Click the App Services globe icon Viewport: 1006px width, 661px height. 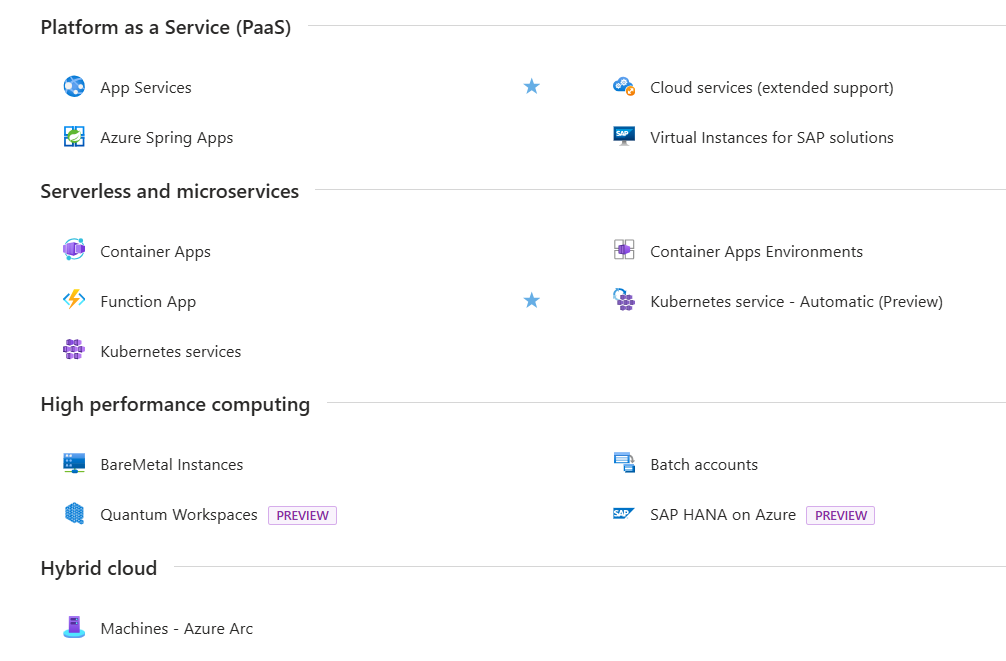pyautogui.click(x=74, y=86)
